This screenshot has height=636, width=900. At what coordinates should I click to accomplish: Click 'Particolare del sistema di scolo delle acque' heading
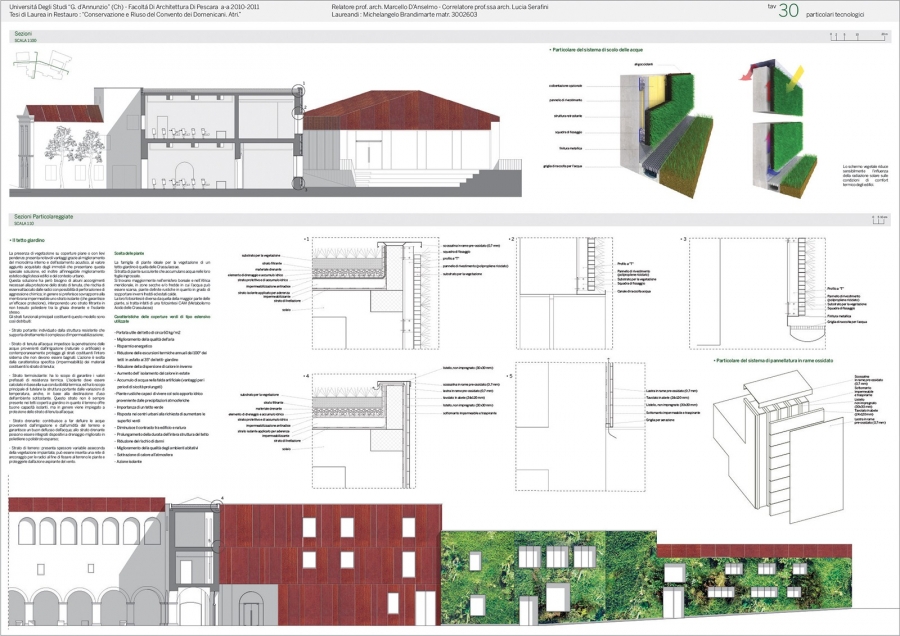click(x=598, y=48)
